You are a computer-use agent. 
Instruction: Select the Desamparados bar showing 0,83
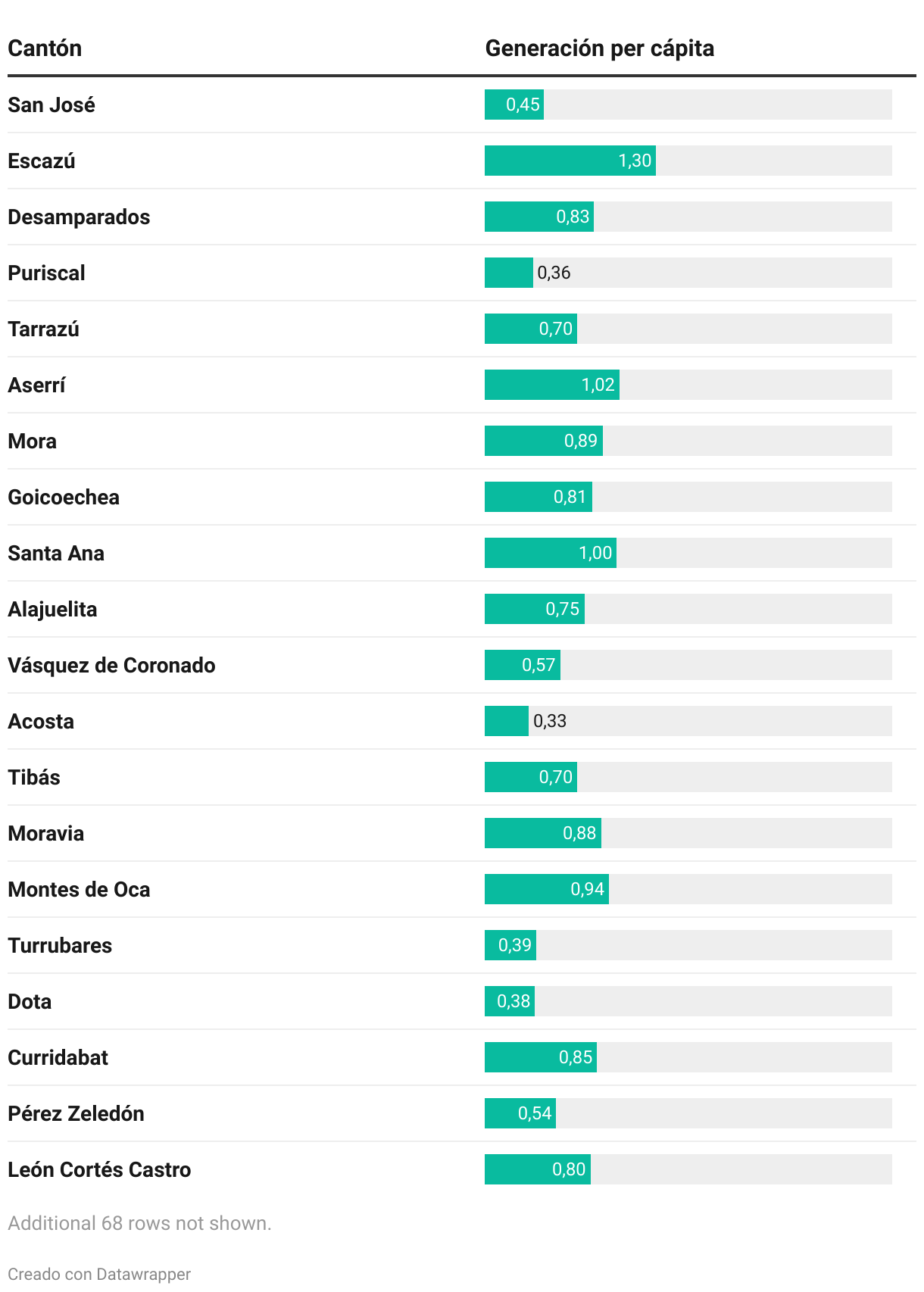coord(539,217)
